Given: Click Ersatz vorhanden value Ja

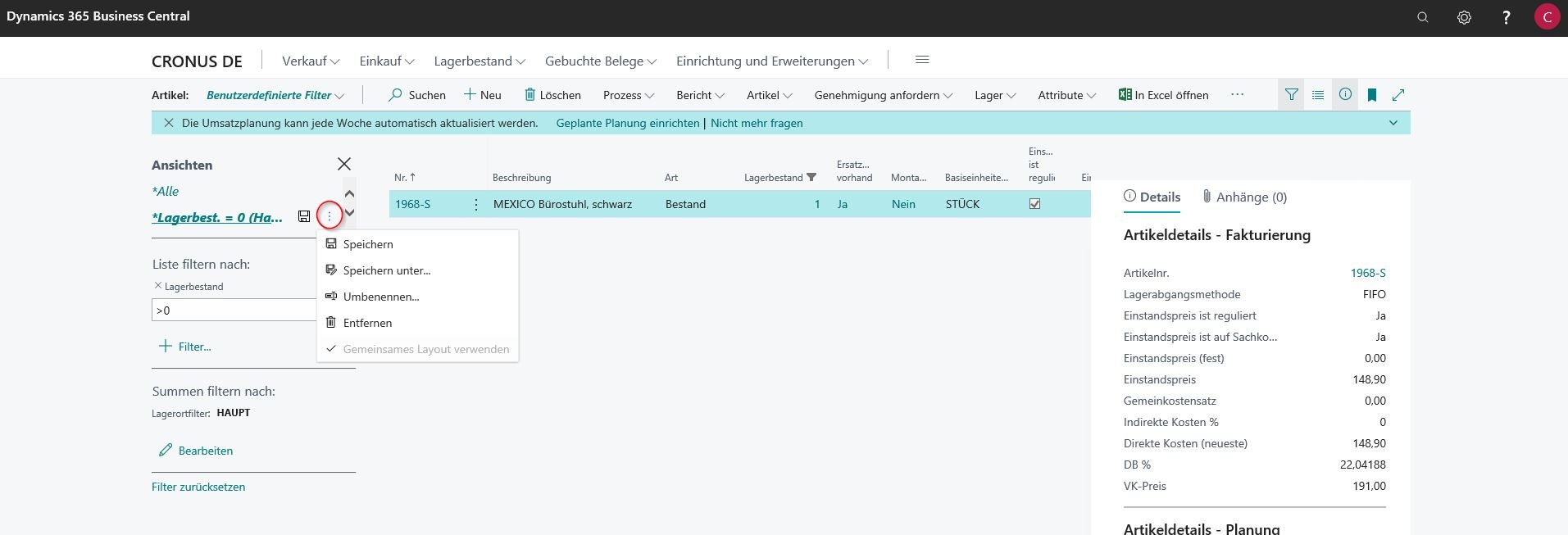Looking at the screenshot, I should 843,204.
